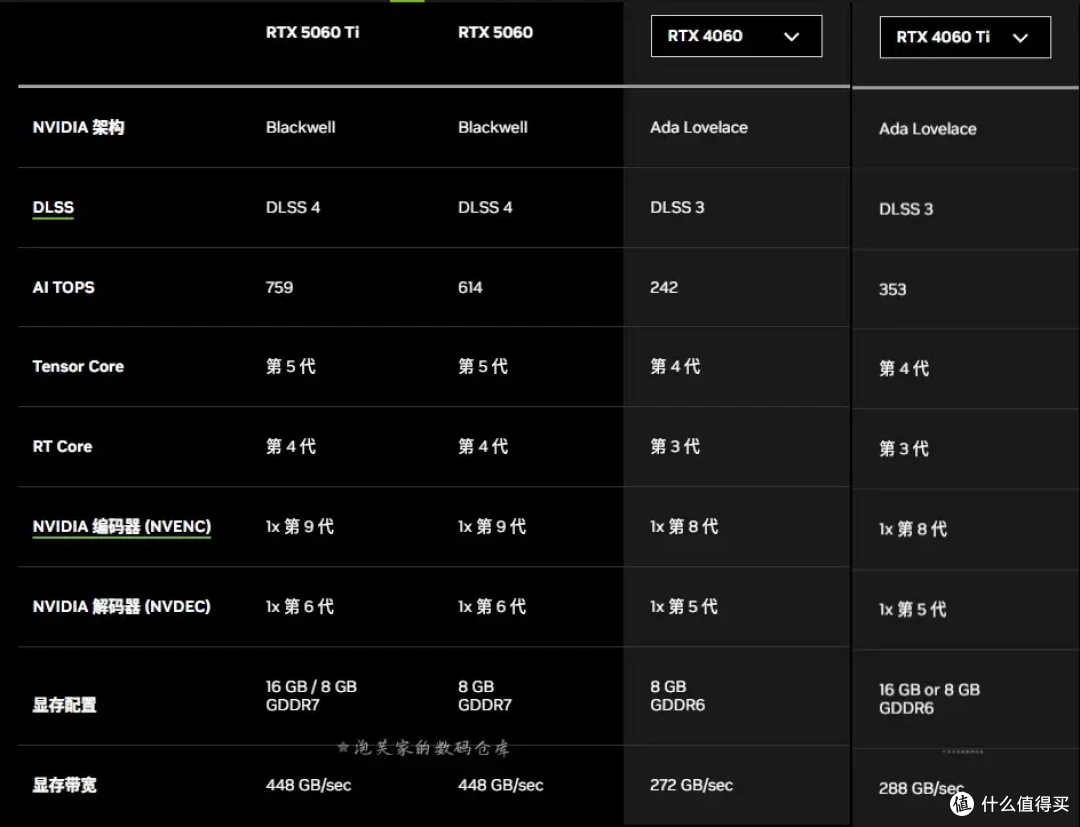Click NVENC 1x 第 8 代 for RTX 4060
The height and width of the screenshot is (827, 1080).
[x=684, y=526]
